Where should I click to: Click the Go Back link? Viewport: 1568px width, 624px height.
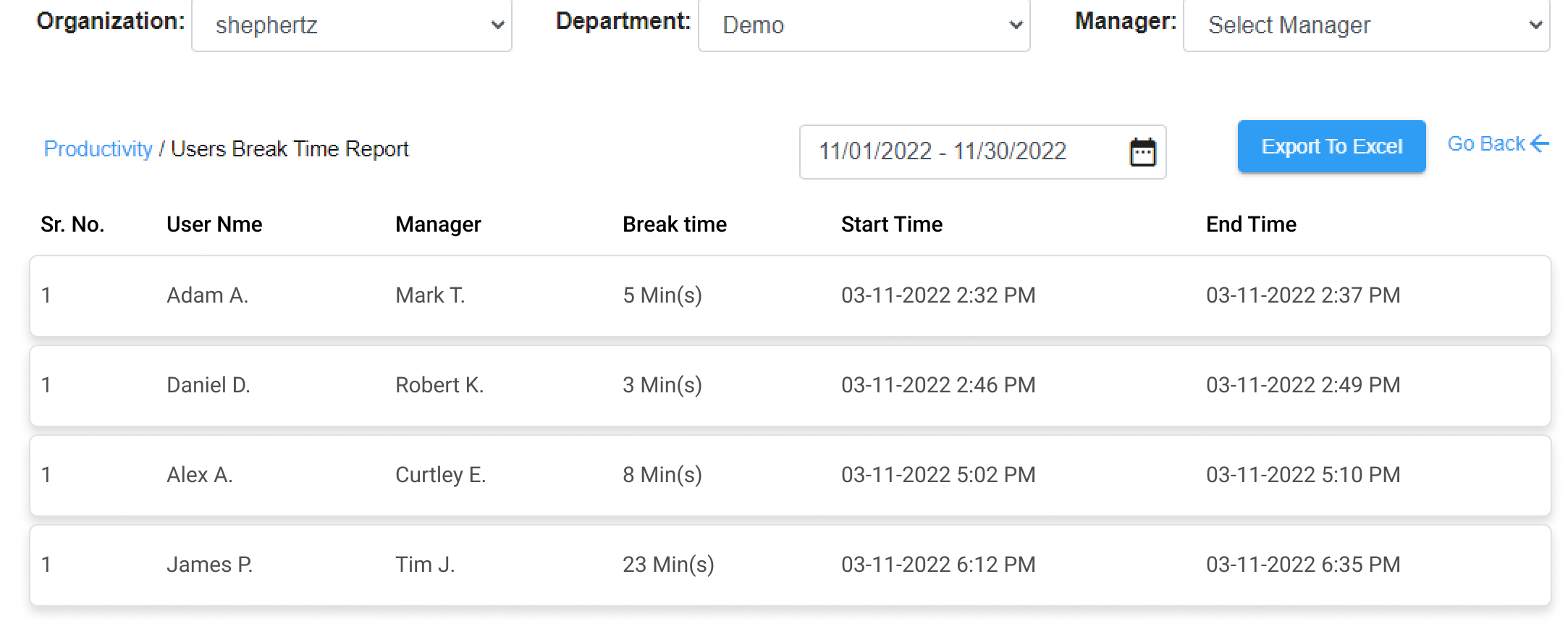(1498, 143)
